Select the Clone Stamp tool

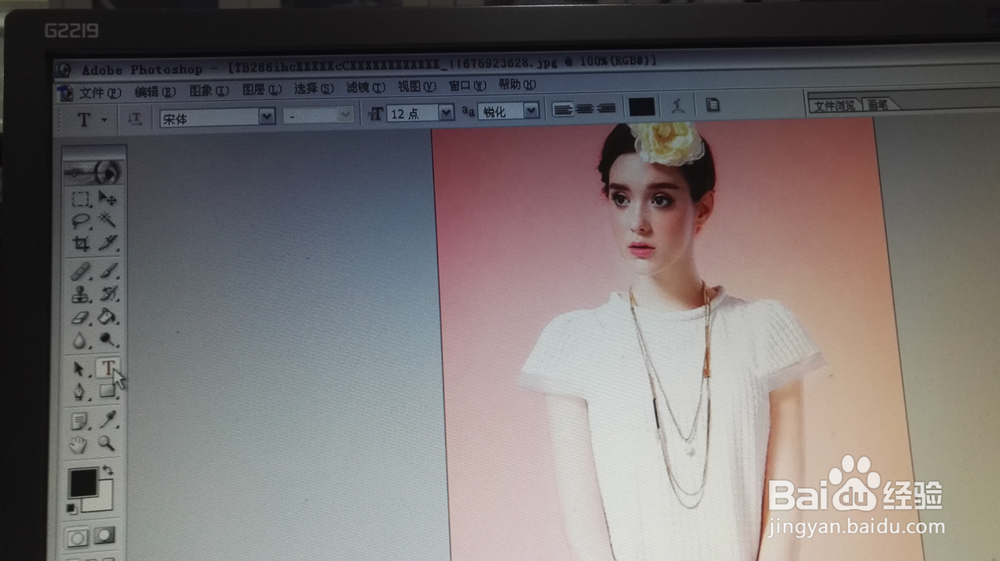80,295
